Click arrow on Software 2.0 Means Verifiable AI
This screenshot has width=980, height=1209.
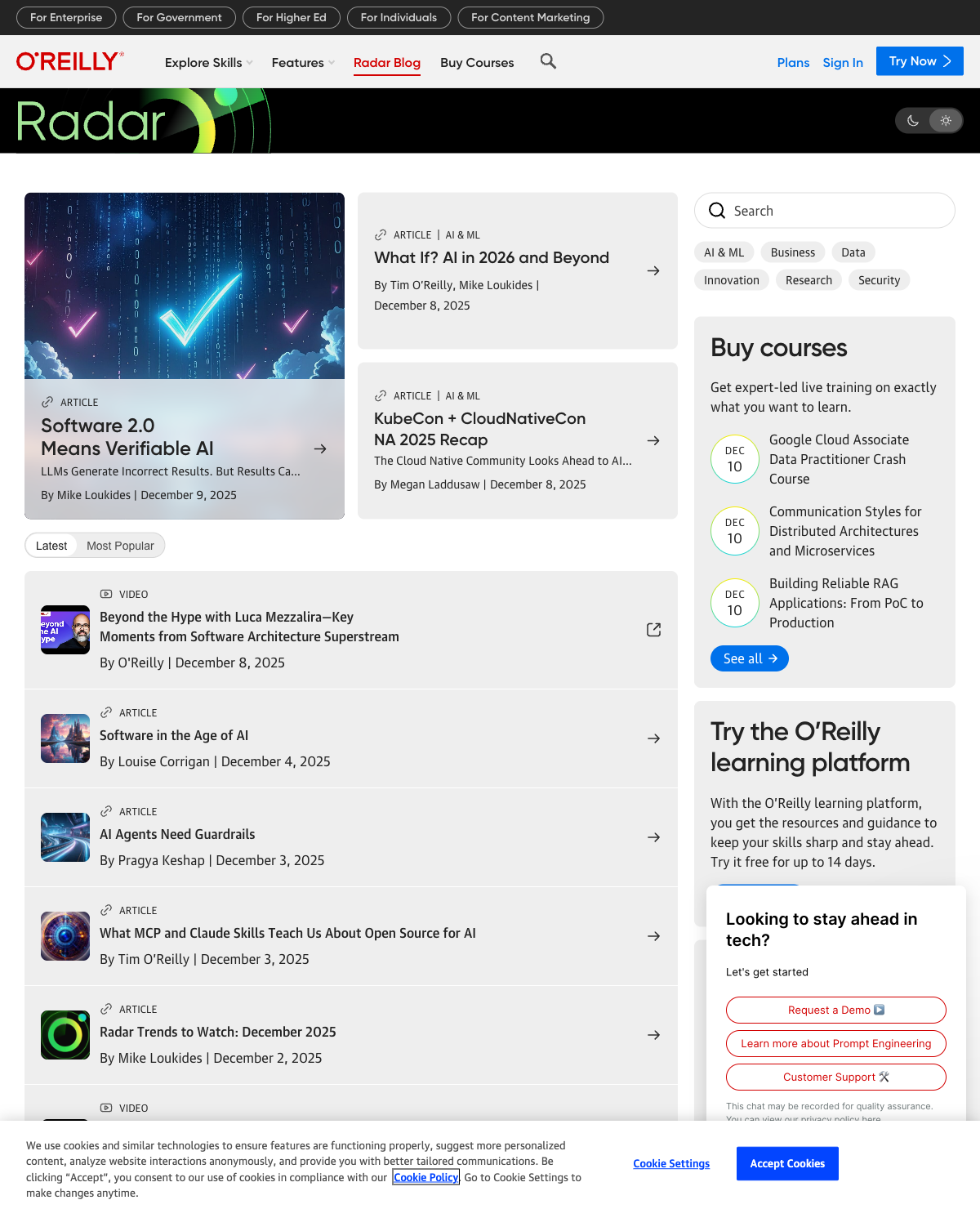pyautogui.click(x=320, y=448)
